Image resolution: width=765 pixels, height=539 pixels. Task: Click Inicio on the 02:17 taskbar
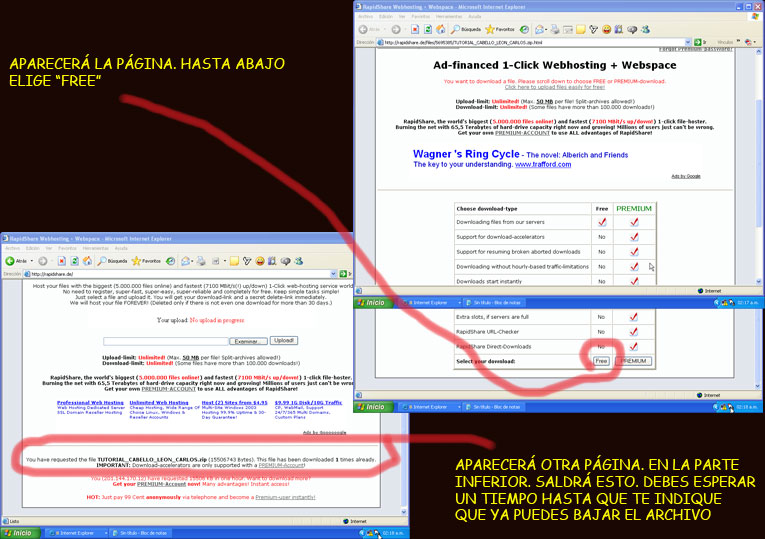coord(374,303)
